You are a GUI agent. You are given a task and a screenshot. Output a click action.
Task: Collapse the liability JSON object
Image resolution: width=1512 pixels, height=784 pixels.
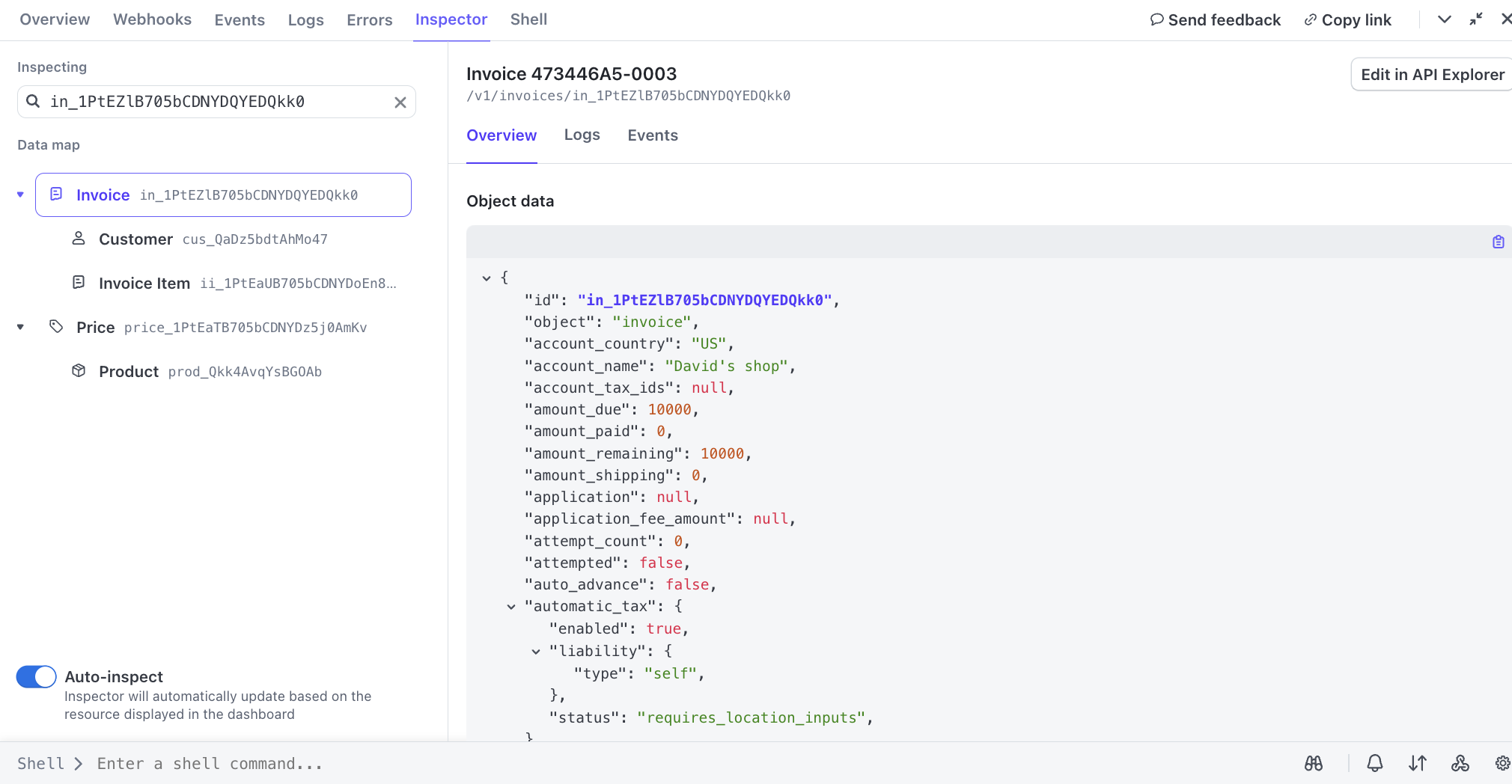[536, 652]
